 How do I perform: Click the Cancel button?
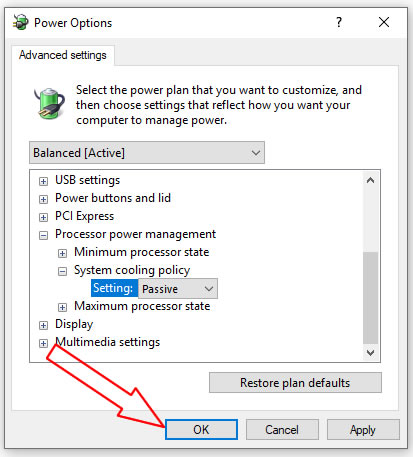coord(282,429)
